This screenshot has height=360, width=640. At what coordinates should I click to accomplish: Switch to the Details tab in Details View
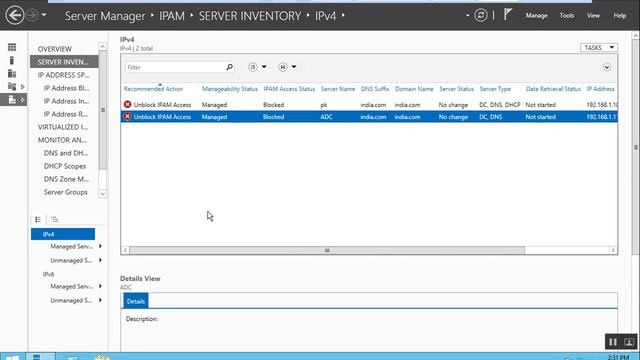point(136,302)
